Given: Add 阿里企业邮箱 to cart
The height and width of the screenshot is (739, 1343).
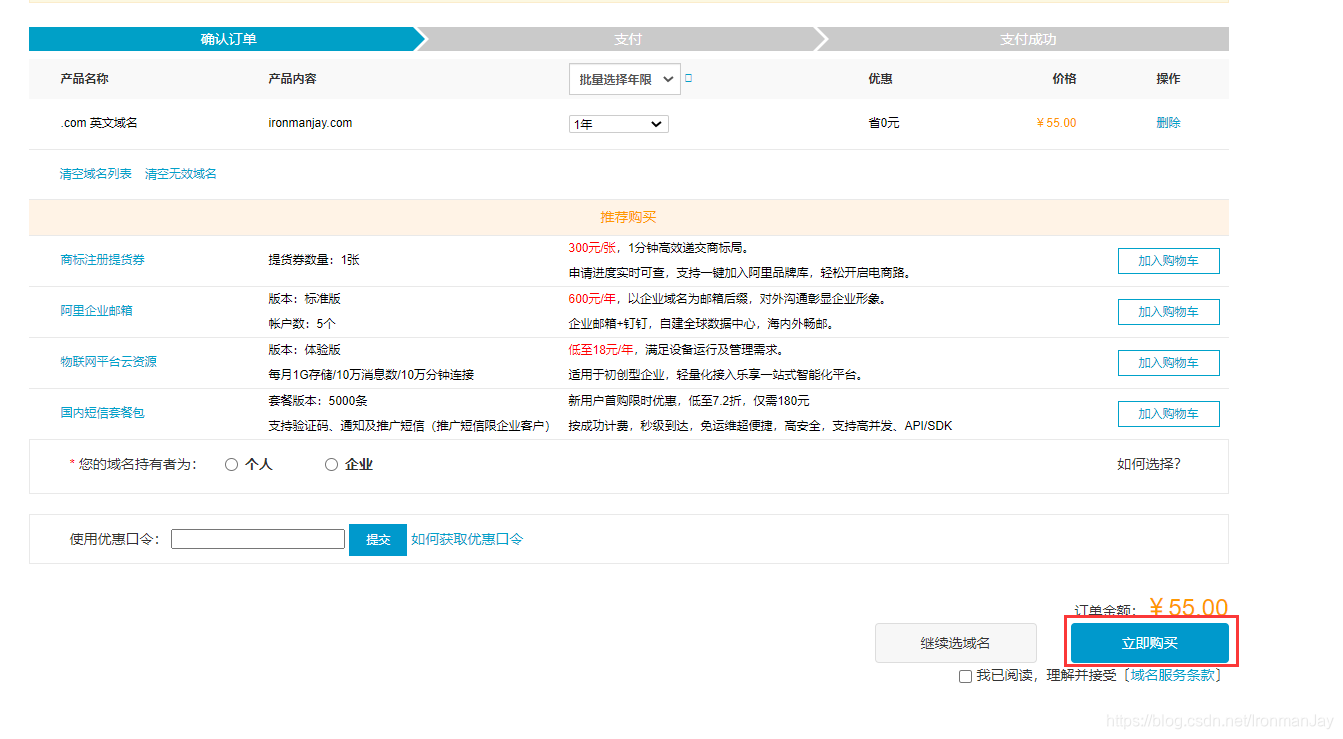Looking at the screenshot, I should point(1168,312).
